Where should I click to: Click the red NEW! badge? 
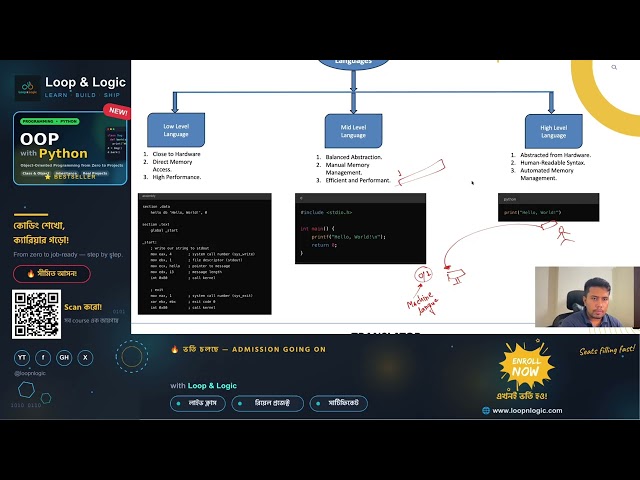pyautogui.click(x=118, y=111)
